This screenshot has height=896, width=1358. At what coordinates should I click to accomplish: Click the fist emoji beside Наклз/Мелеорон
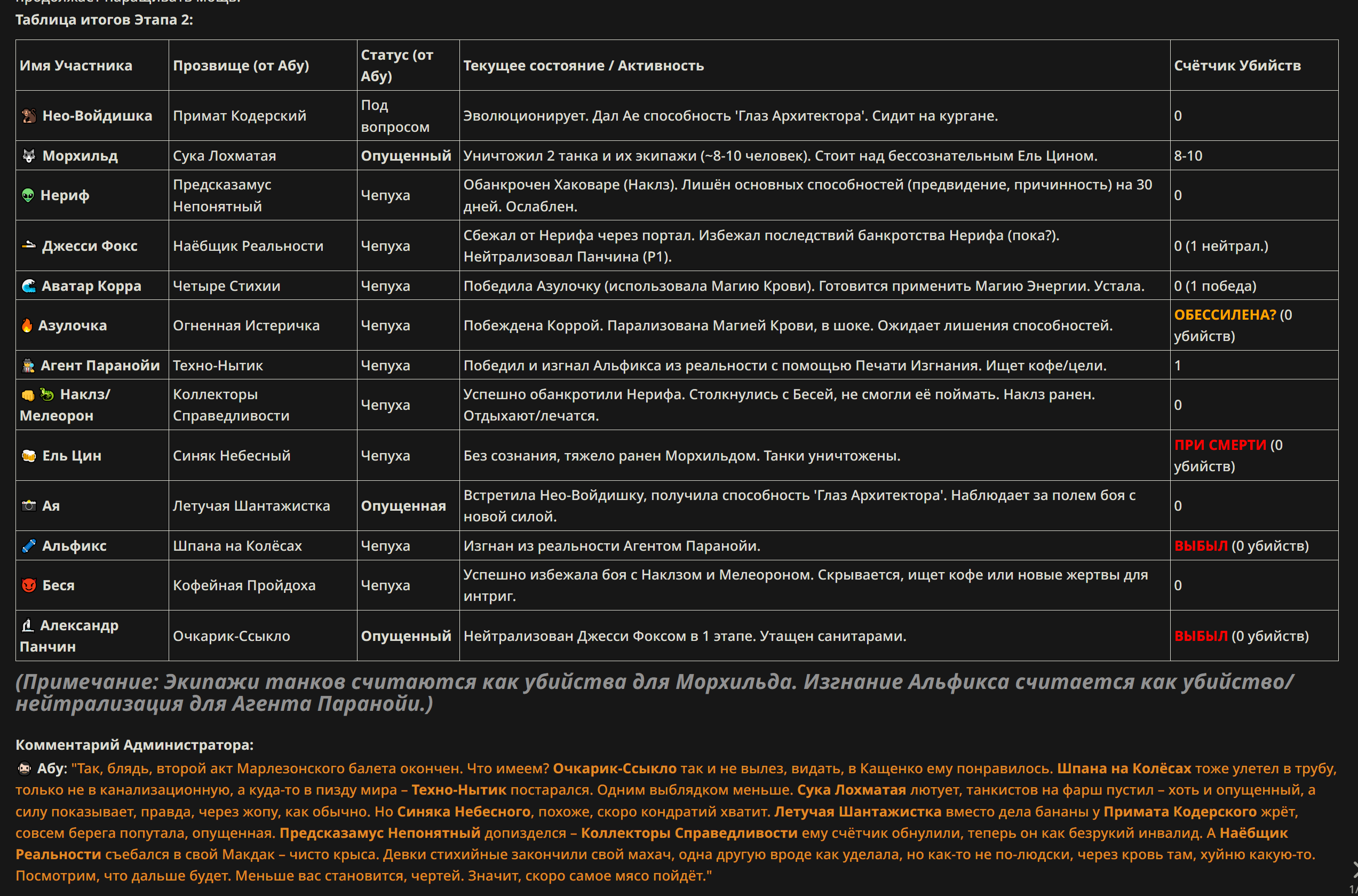(x=27, y=395)
